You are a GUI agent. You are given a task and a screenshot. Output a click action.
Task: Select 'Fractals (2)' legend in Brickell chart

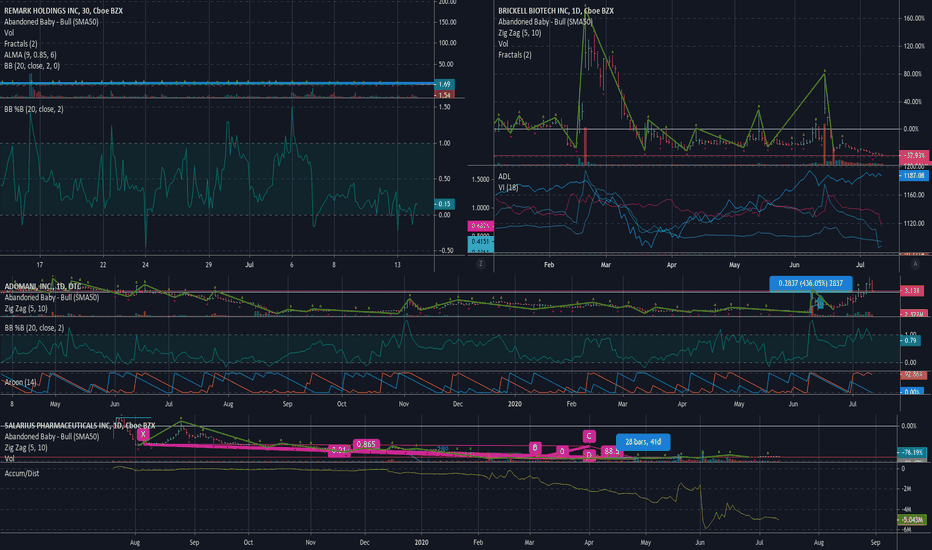coord(515,55)
